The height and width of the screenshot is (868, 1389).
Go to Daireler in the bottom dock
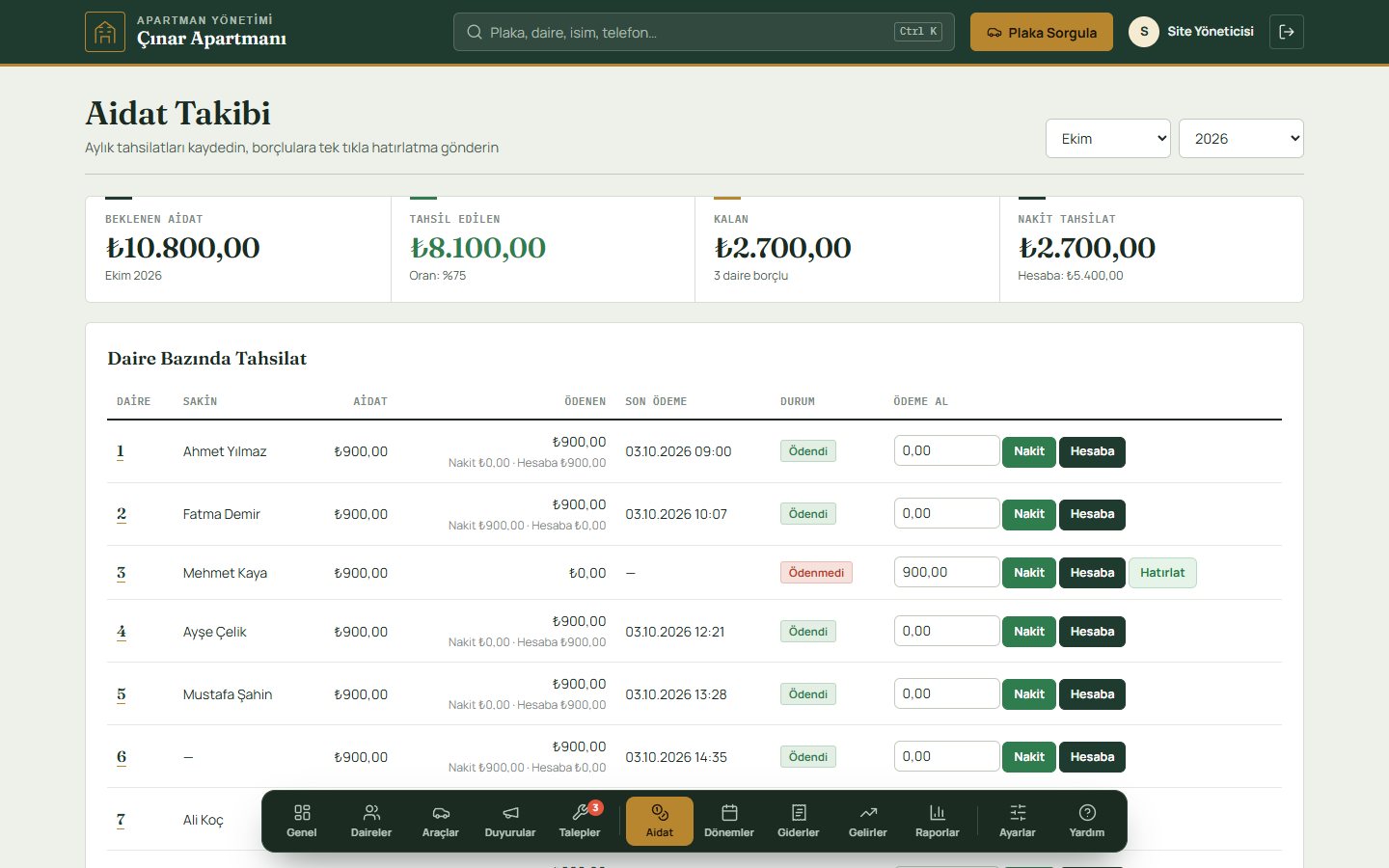tap(371, 821)
